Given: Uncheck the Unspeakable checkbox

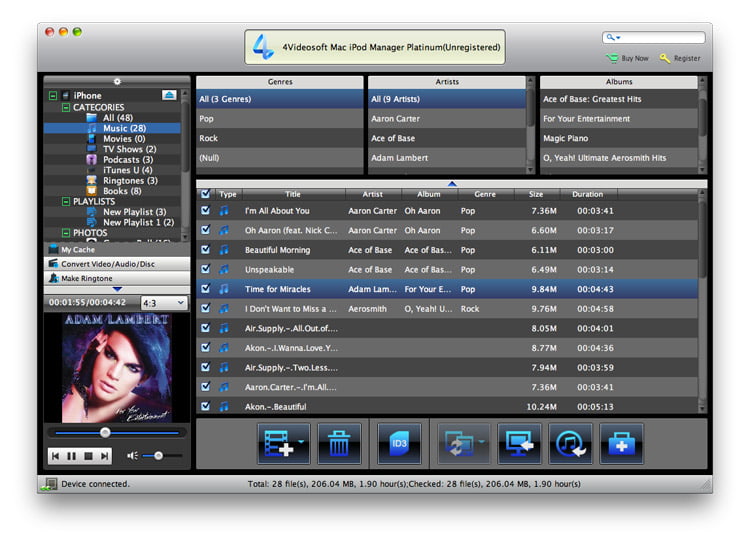Looking at the screenshot, I should (x=206, y=269).
